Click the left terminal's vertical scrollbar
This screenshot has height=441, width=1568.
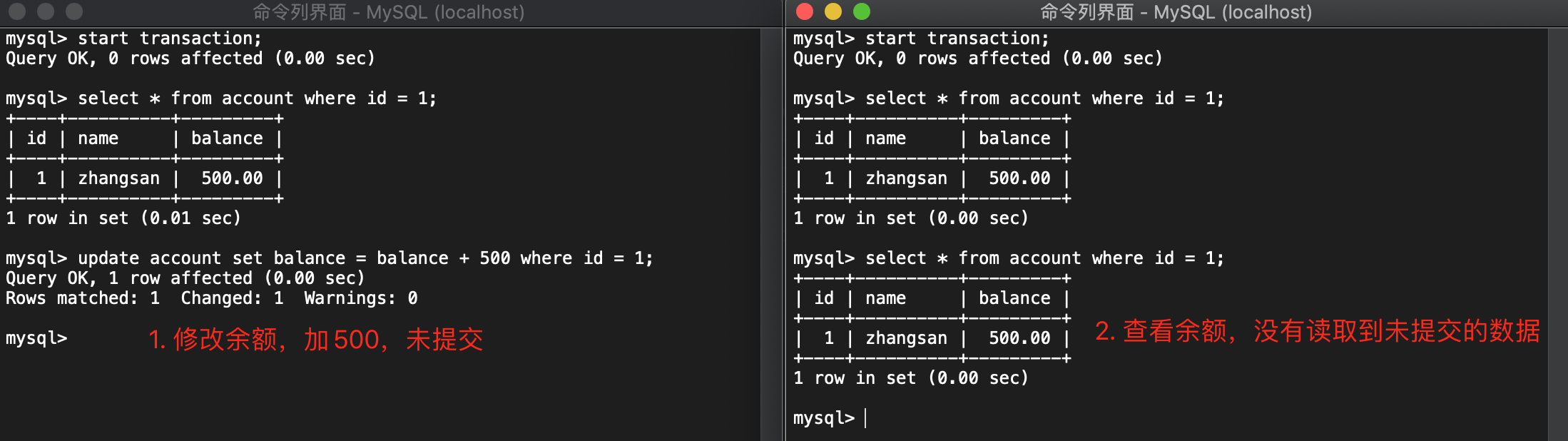[x=771, y=234]
